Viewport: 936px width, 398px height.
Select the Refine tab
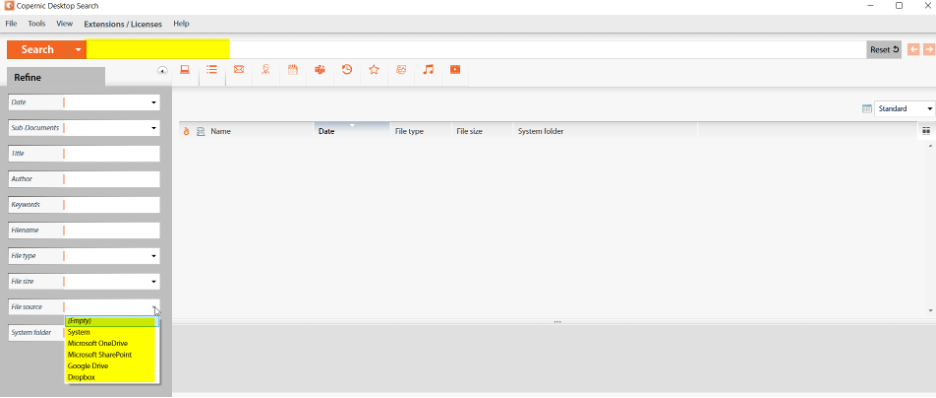[x=56, y=78]
